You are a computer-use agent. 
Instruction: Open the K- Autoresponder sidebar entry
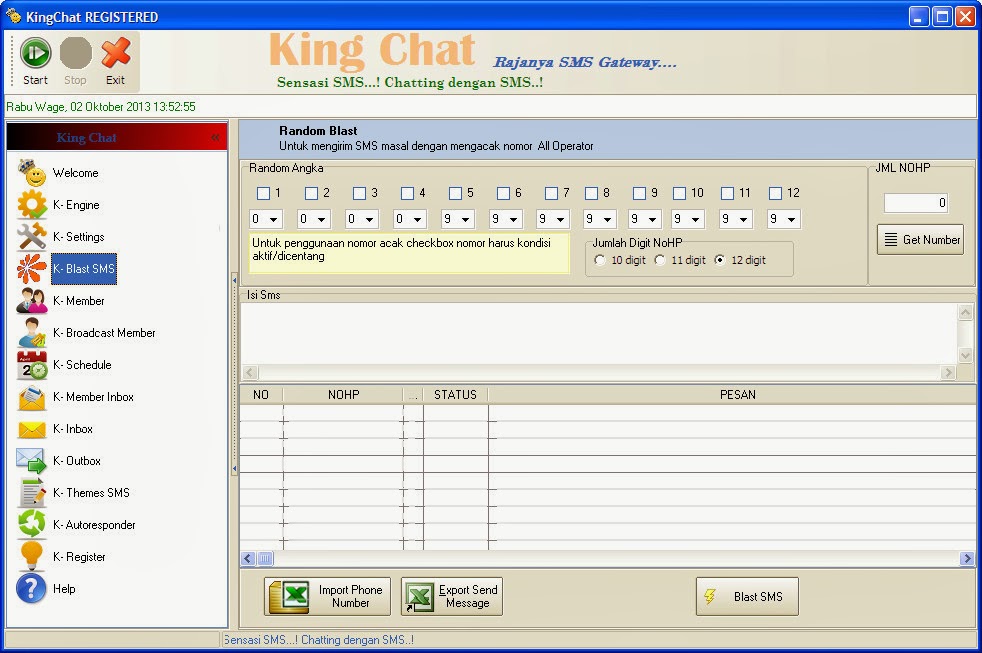[94, 525]
